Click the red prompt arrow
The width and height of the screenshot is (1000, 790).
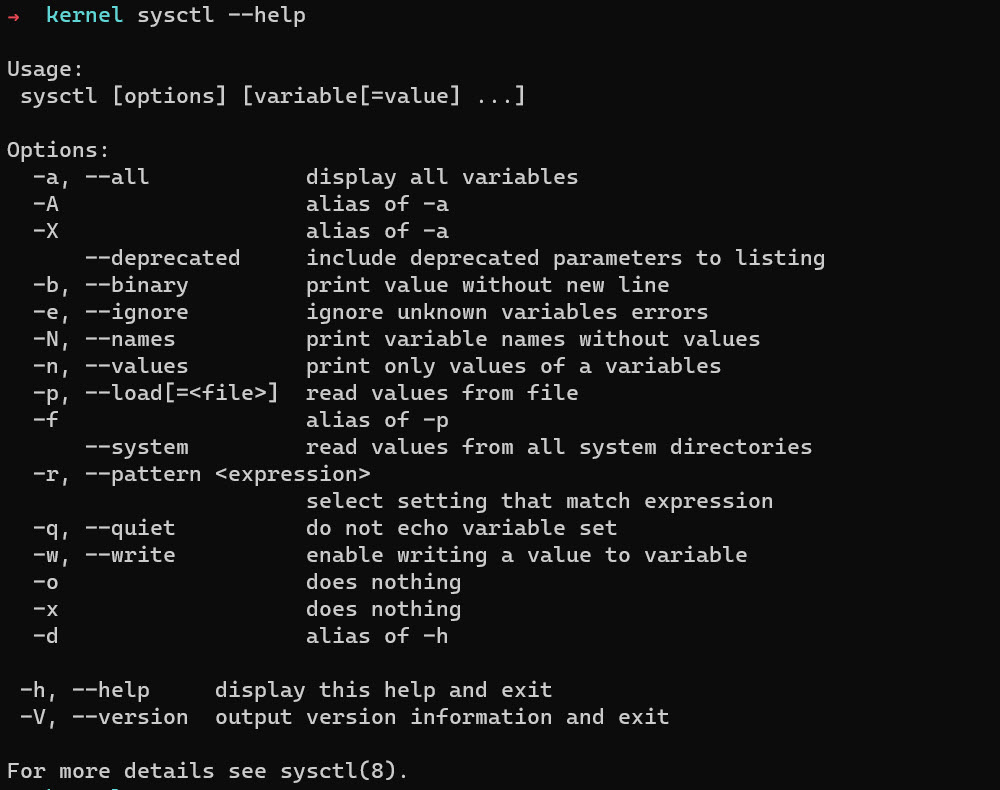click(13, 17)
